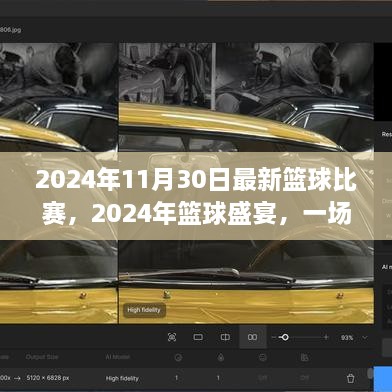Select the High fidelity AI model cell

click(122, 378)
